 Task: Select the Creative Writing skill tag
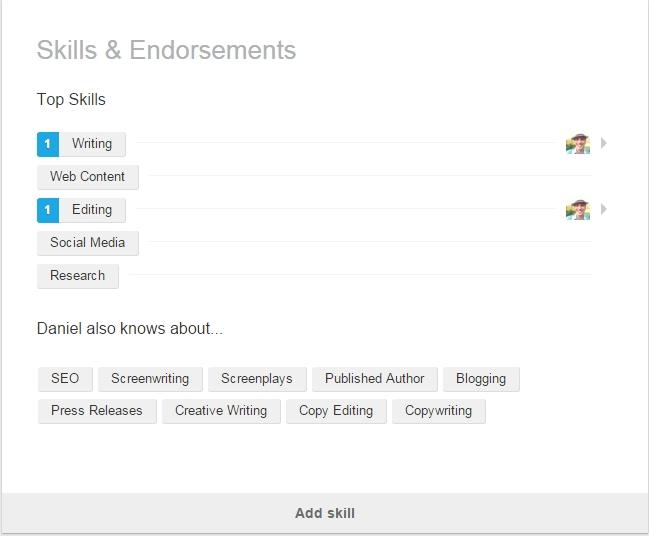pos(221,411)
